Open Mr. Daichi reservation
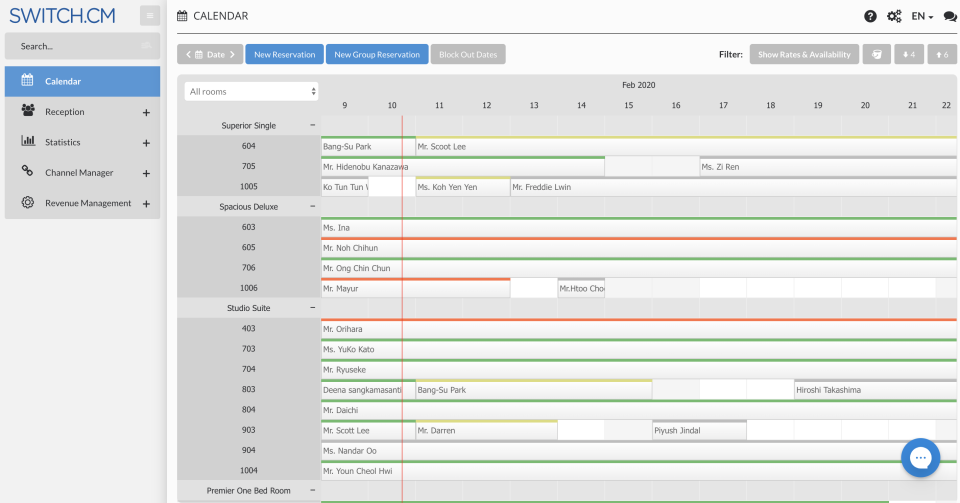Viewport: 960px width, 503px height. (639, 410)
